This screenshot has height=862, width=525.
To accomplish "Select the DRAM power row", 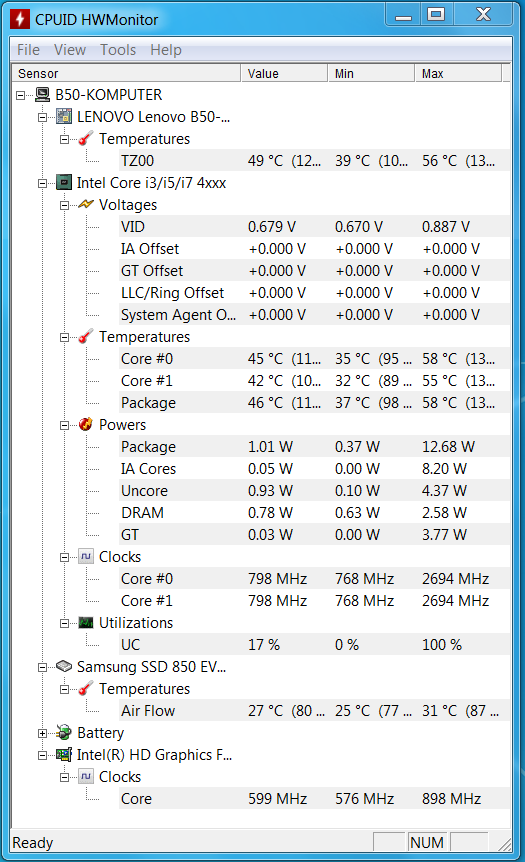I will (x=314, y=512).
